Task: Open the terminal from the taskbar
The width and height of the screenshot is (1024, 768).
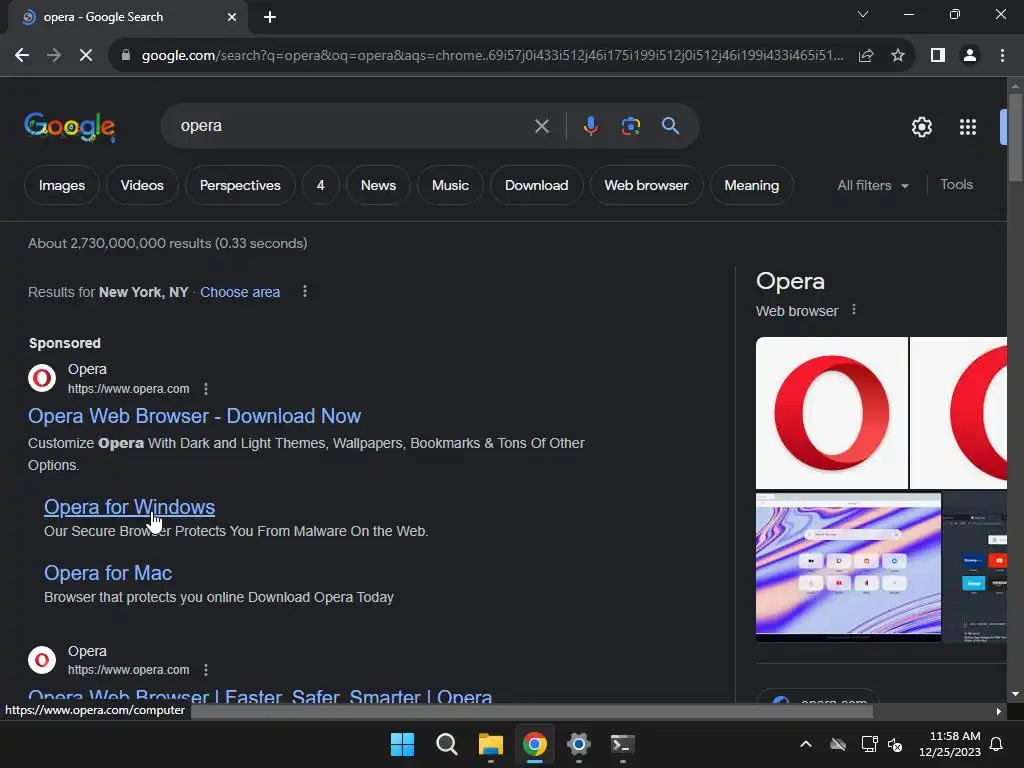Action: pyautogui.click(x=622, y=744)
